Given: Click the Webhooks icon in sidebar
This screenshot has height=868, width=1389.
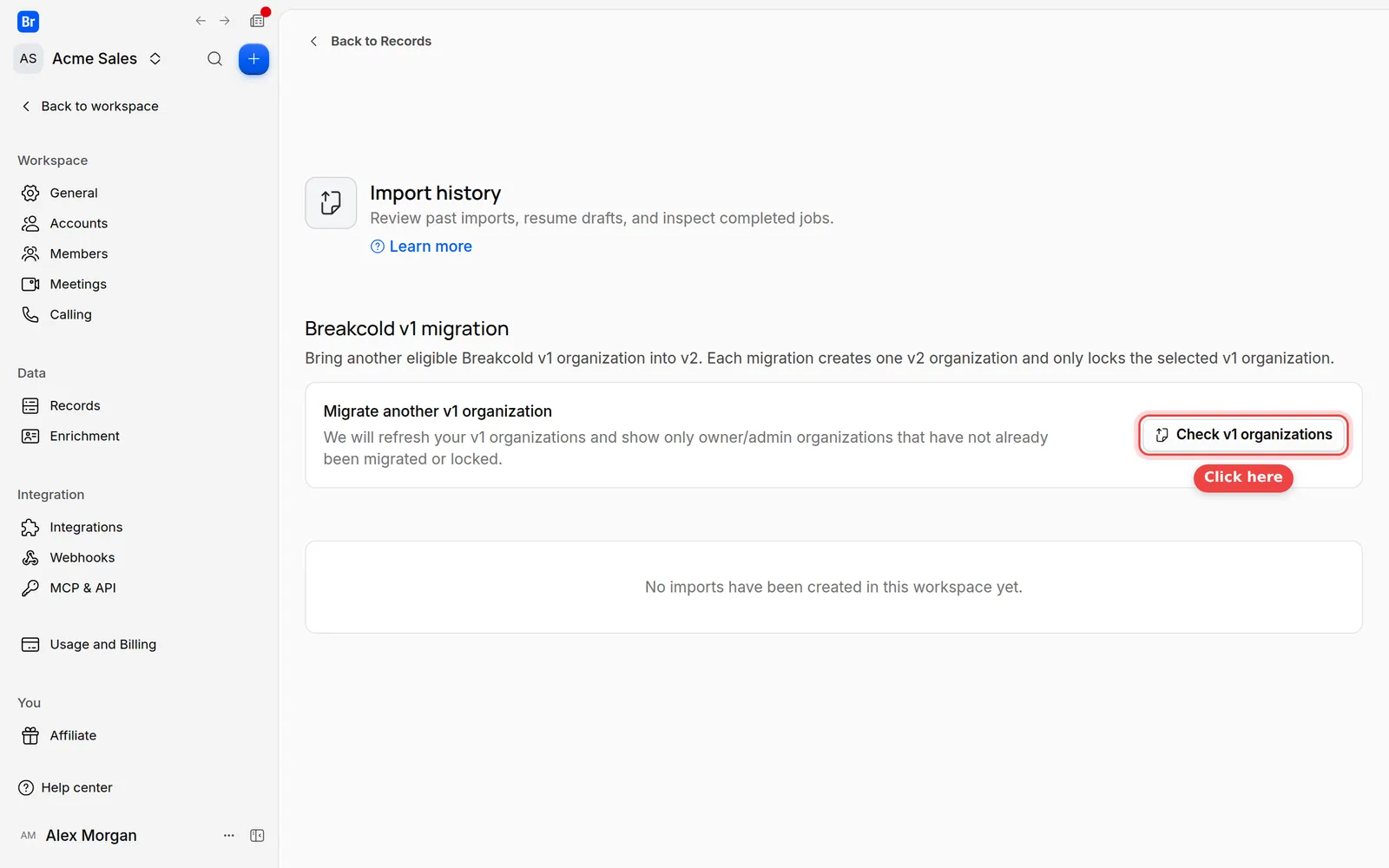Looking at the screenshot, I should [30, 557].
